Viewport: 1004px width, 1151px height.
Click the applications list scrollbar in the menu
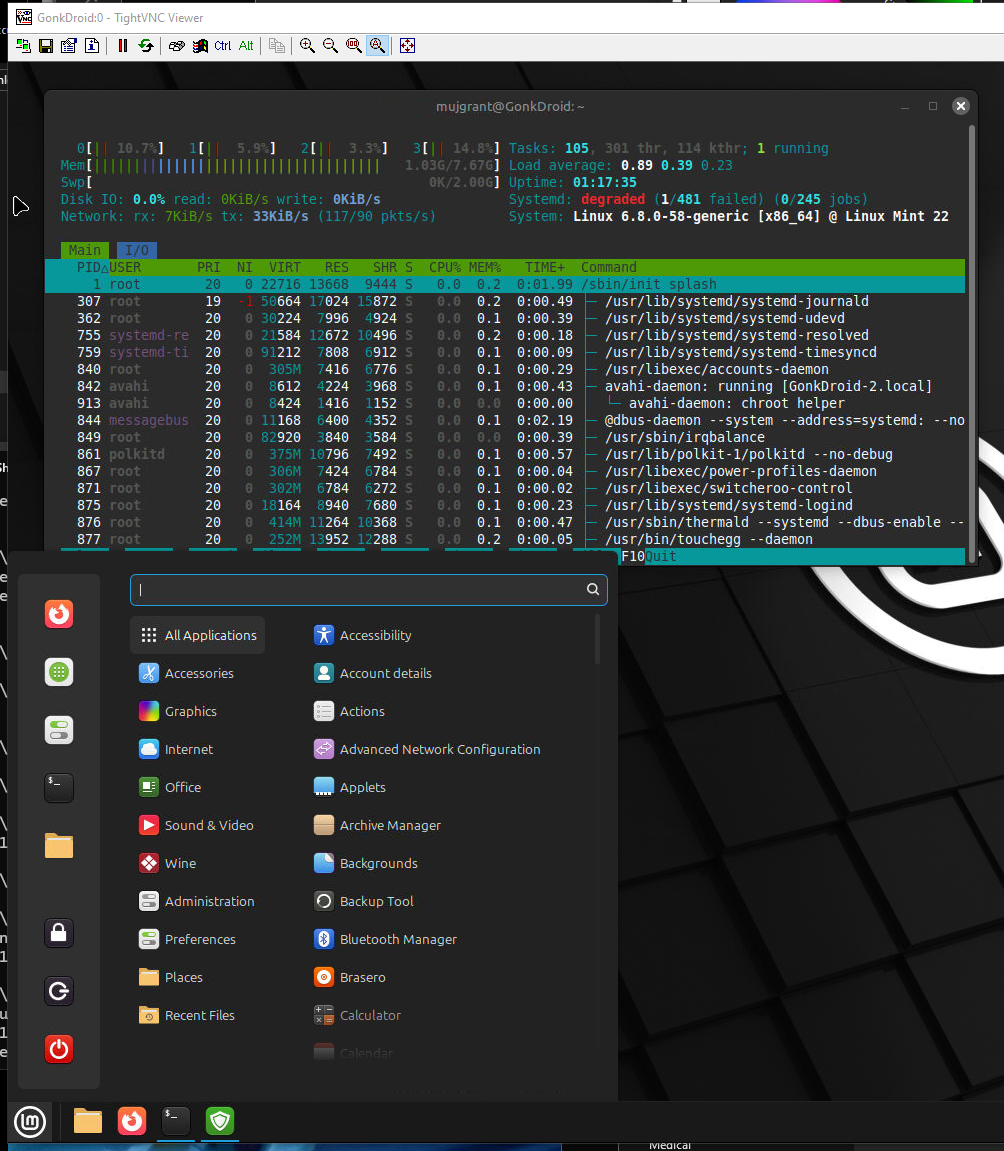click(x=597, y=639)
